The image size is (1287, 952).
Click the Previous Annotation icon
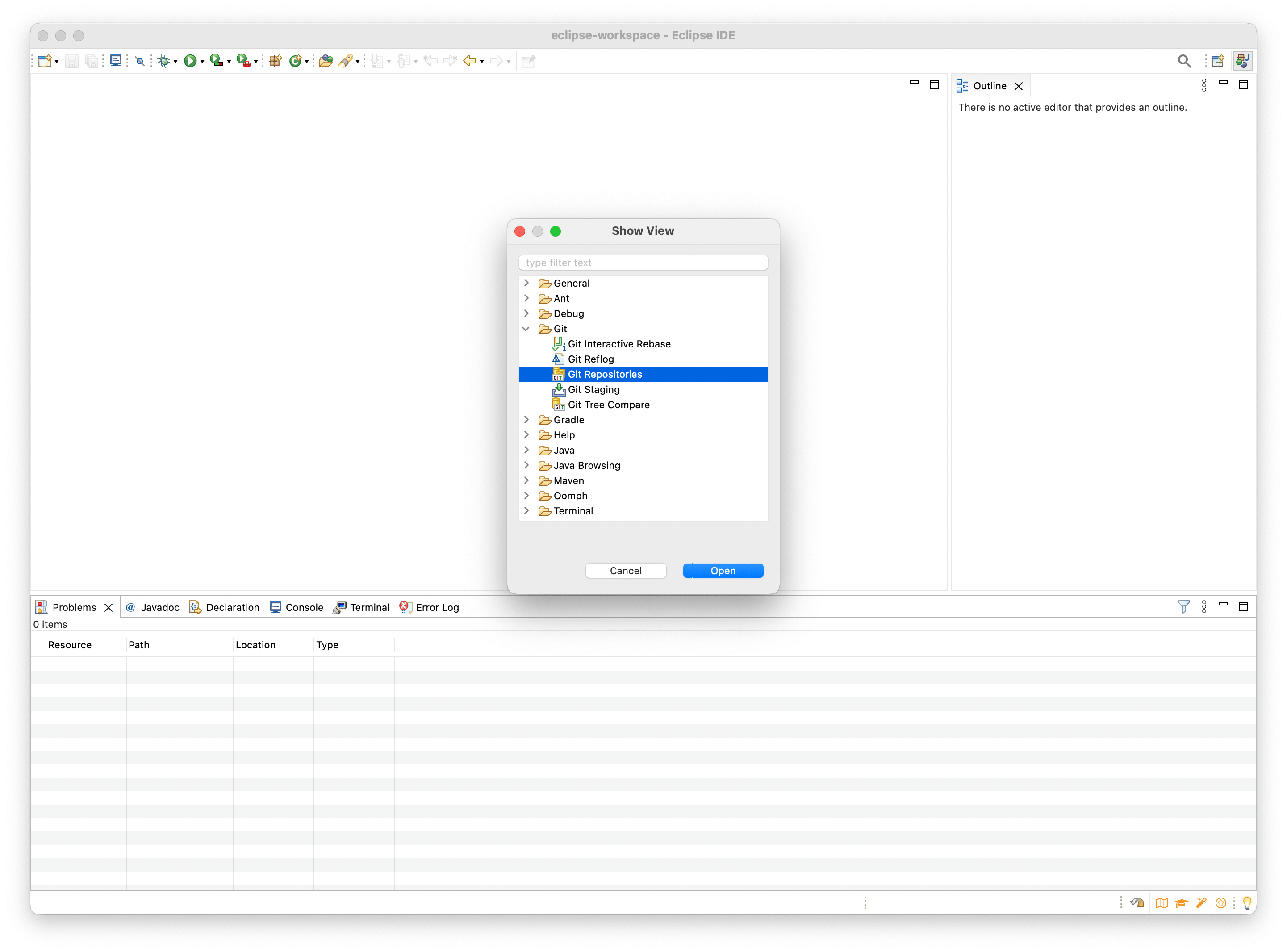coord(404,61)
